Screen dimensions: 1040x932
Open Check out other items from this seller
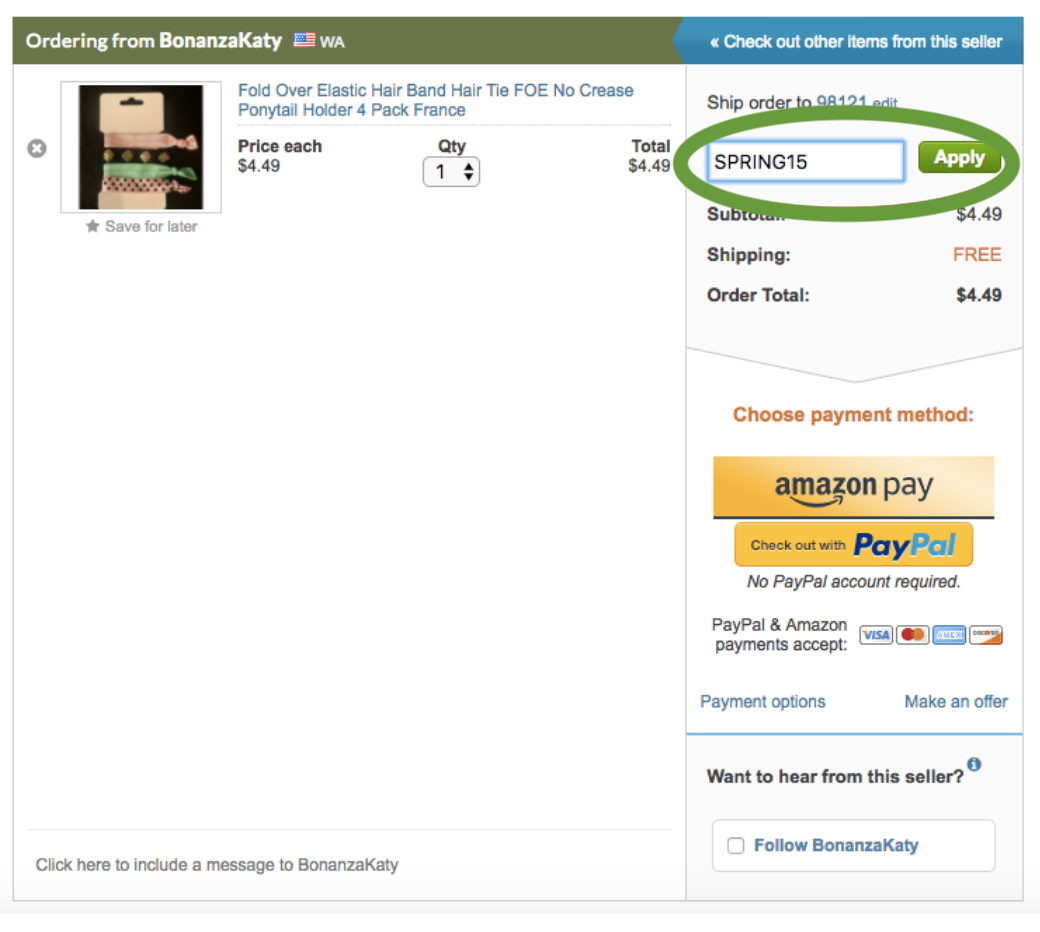point(856,42)
